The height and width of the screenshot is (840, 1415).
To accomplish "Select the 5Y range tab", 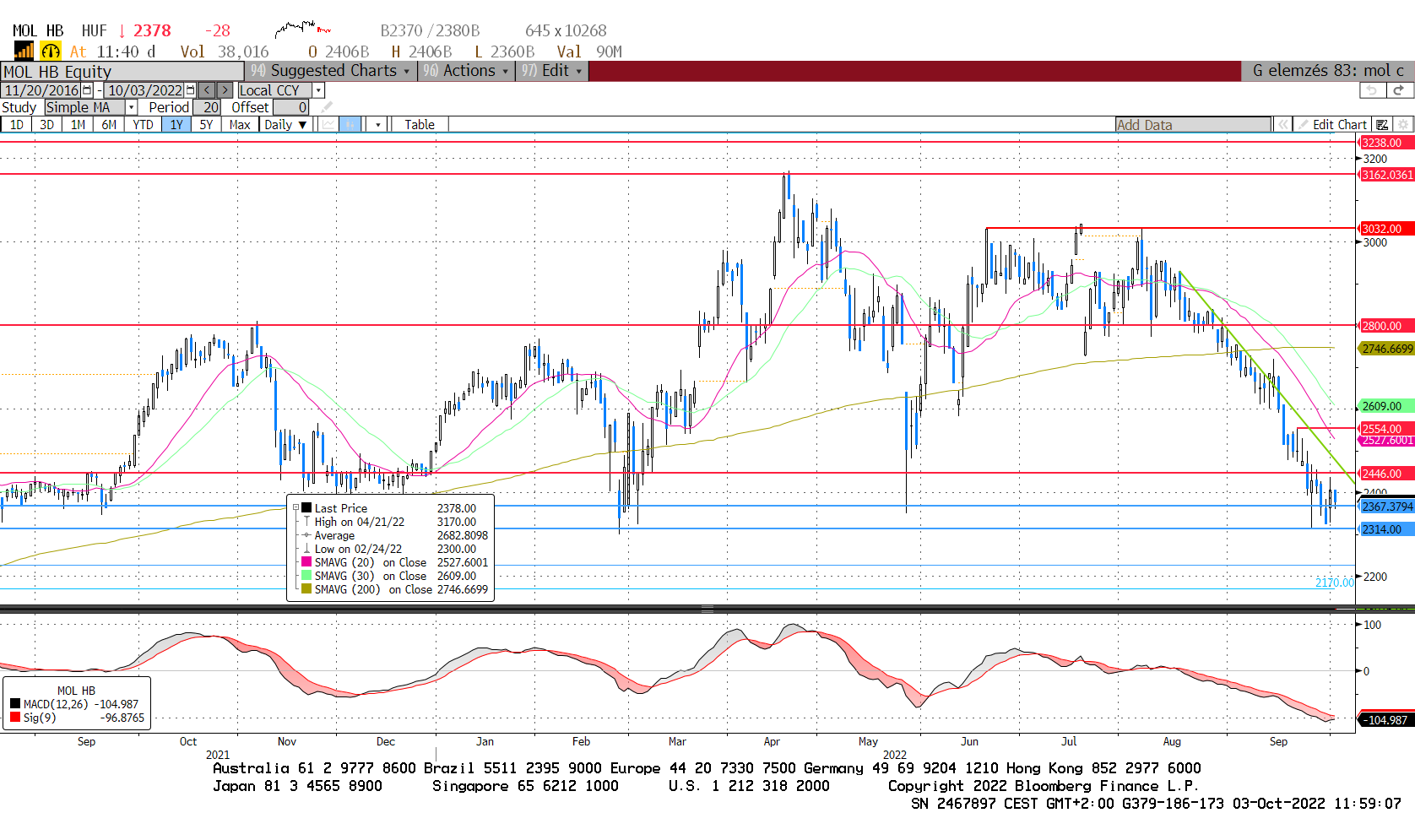I will click(207, 124).
